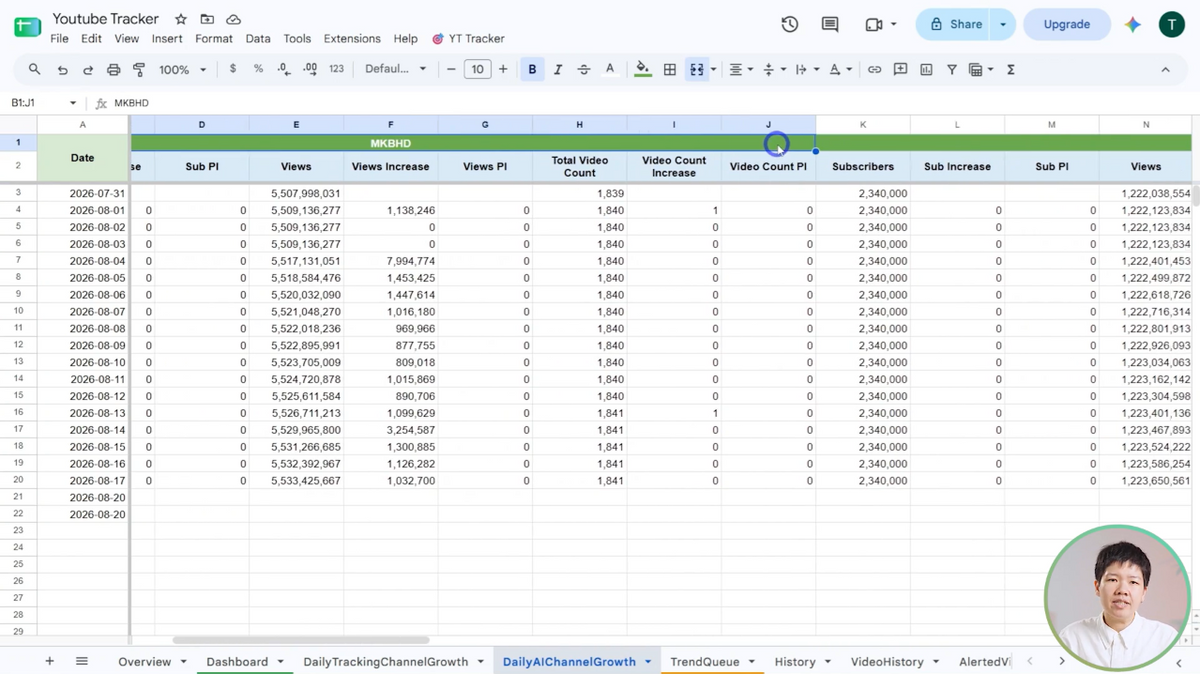Move document using folder icon
1200x674 pixels.
[207, 19]
